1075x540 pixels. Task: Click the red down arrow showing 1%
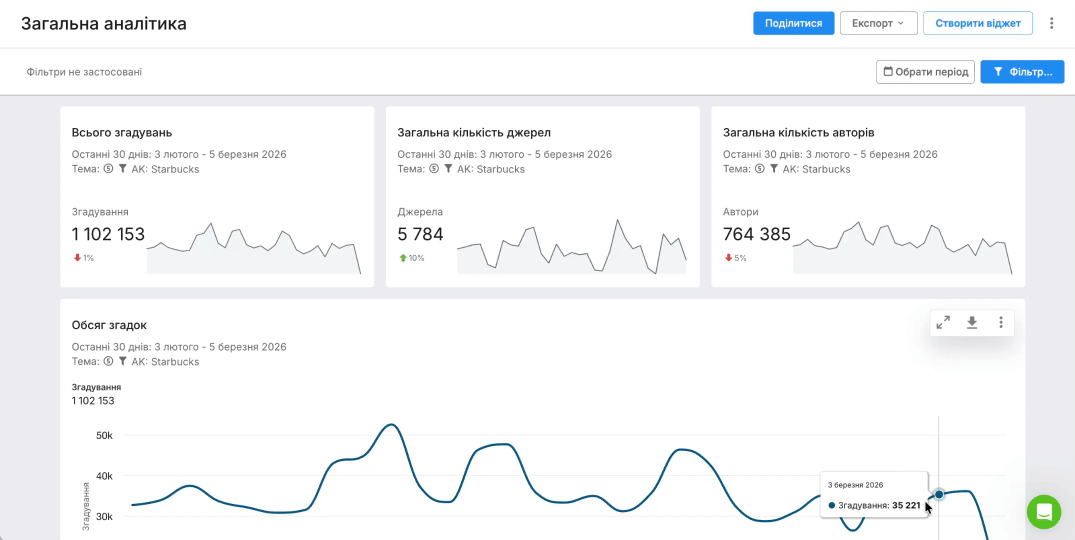point(77,258)
